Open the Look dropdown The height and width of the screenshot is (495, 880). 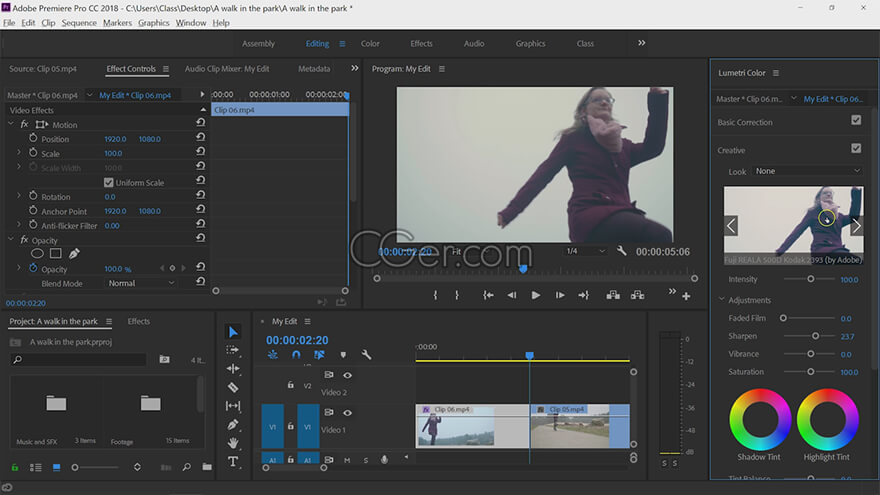pyautogui.click(x=807, y=171)
